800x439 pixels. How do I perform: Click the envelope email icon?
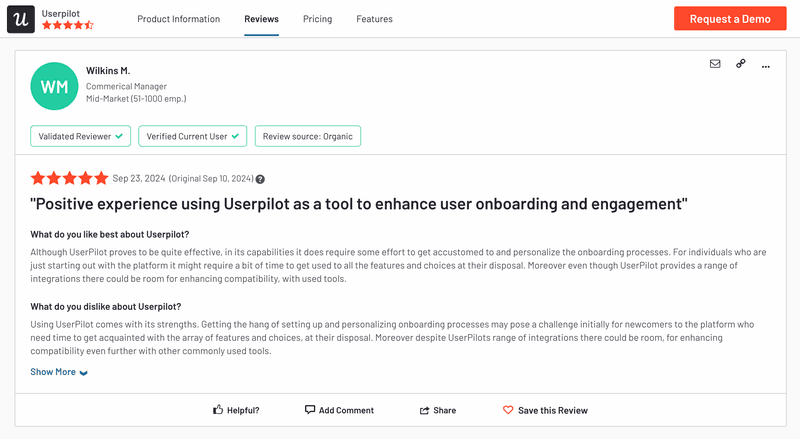click(x=715, y=64)
